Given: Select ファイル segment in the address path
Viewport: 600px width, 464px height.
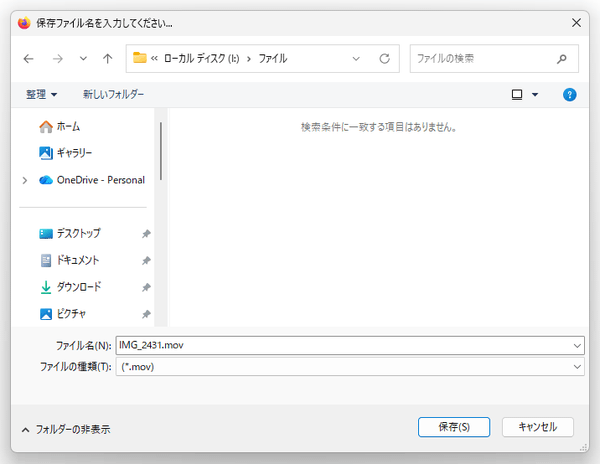Looking at the screenshot, I should coord(273,59).
